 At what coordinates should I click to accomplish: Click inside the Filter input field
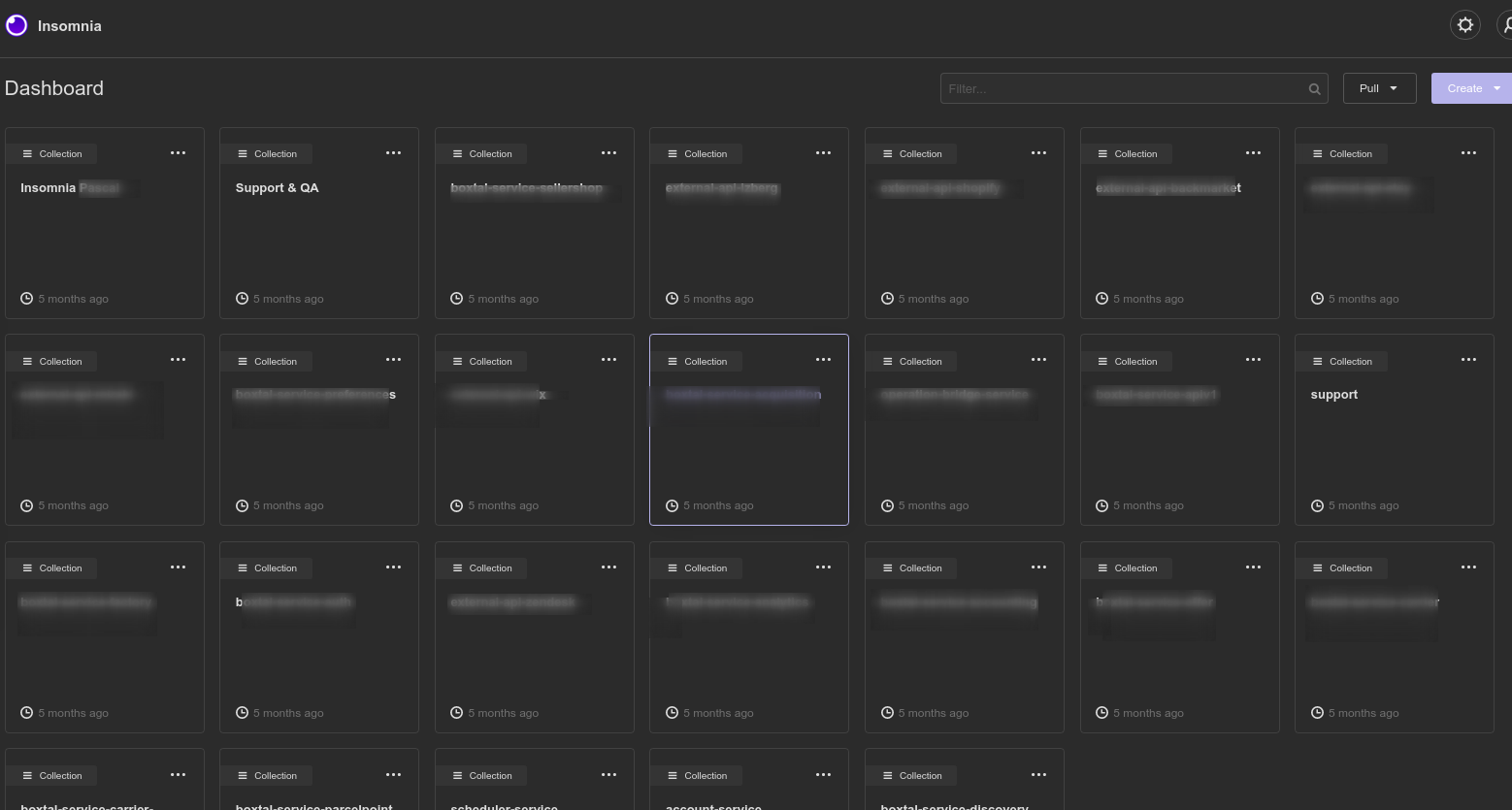[1116, 88]
